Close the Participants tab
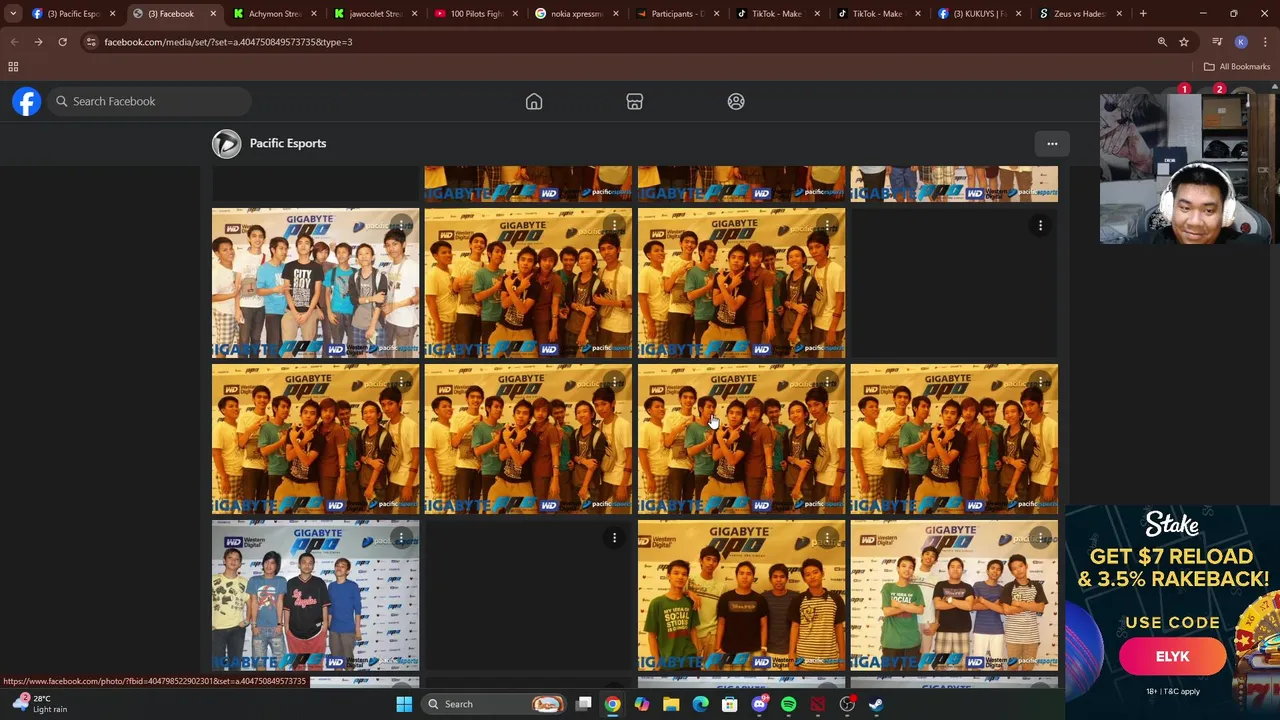This screenshot has width=1280, height=720. pos(716,14)
